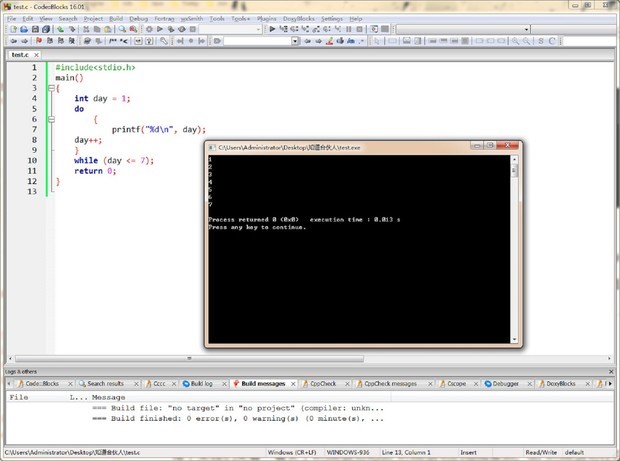Click the 'Build file: no target' message row
Image resolution: width=620 pixels, height=461 pixels.
[238, 408]
